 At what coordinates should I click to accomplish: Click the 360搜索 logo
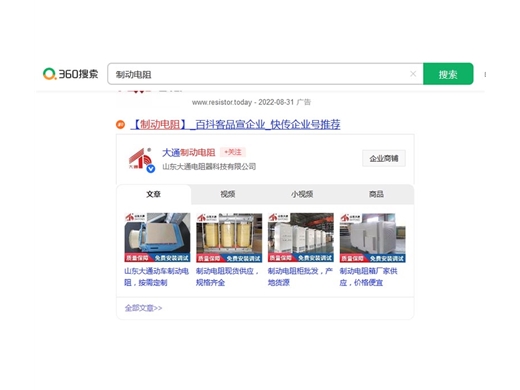pyautogui.click(x=71, y=74)
